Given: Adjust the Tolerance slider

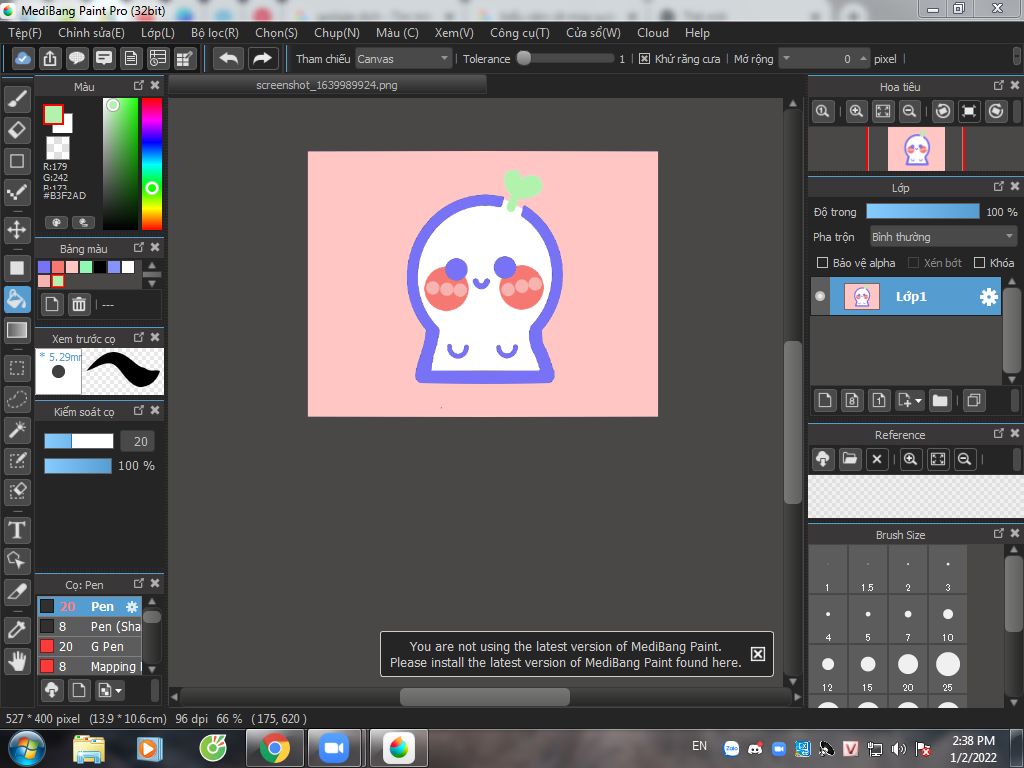Looking at the screenshot, I should [x=565, y=58].
